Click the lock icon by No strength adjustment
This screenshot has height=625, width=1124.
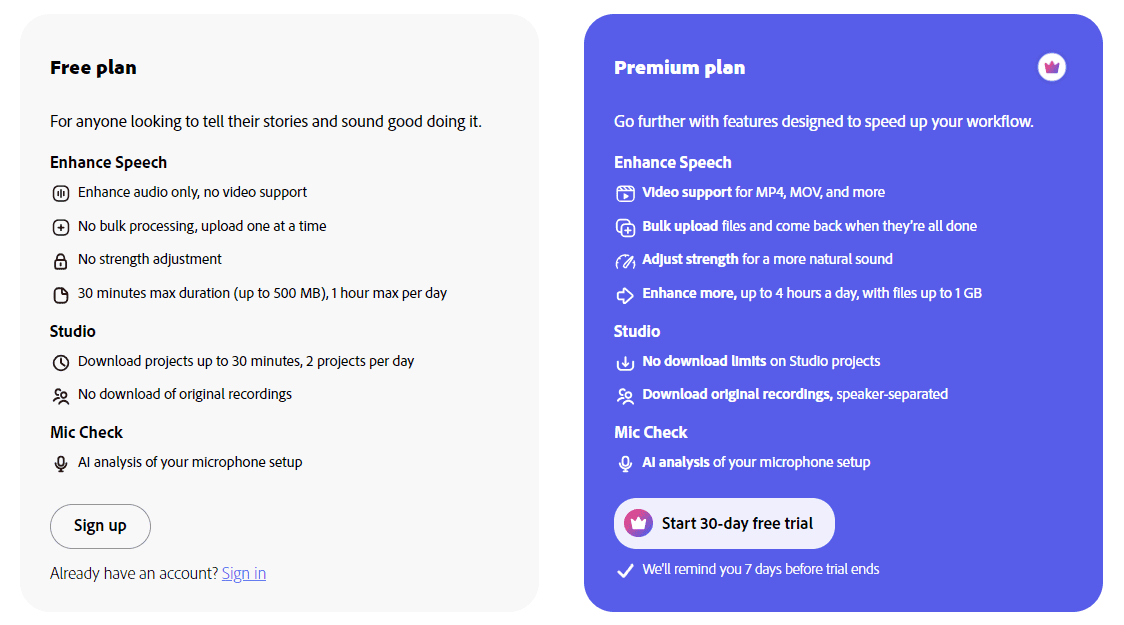61,260
